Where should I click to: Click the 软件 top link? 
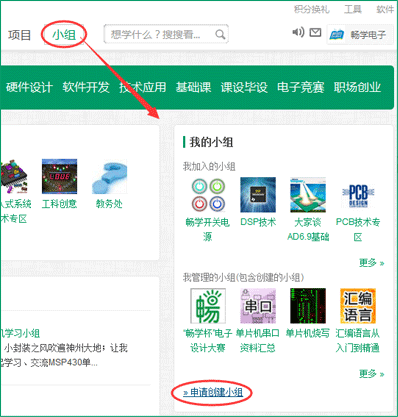tap(385, 9)
